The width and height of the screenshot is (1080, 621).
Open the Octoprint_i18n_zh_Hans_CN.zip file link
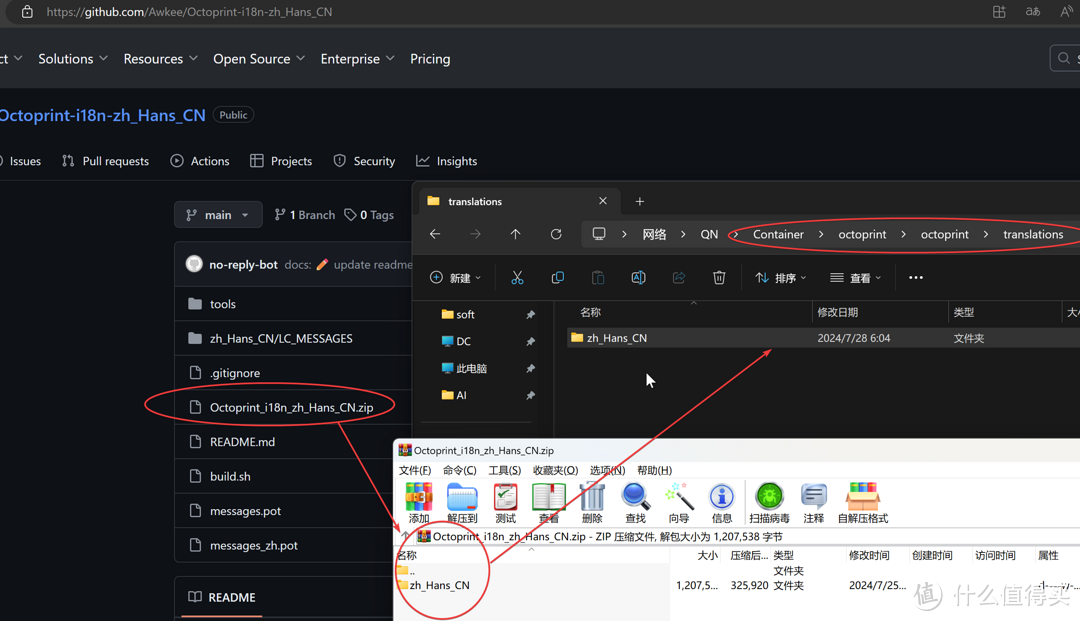(291, 407)
